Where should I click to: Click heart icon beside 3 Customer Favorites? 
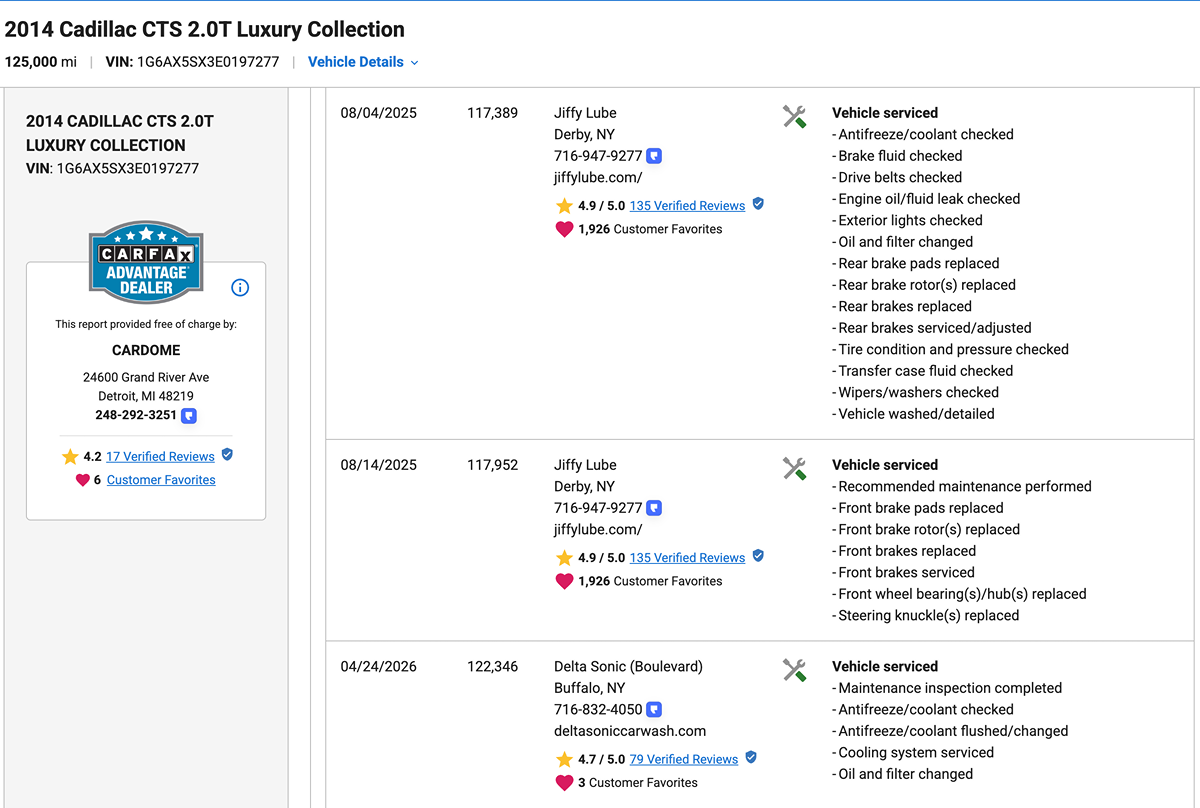click(564, 783)
